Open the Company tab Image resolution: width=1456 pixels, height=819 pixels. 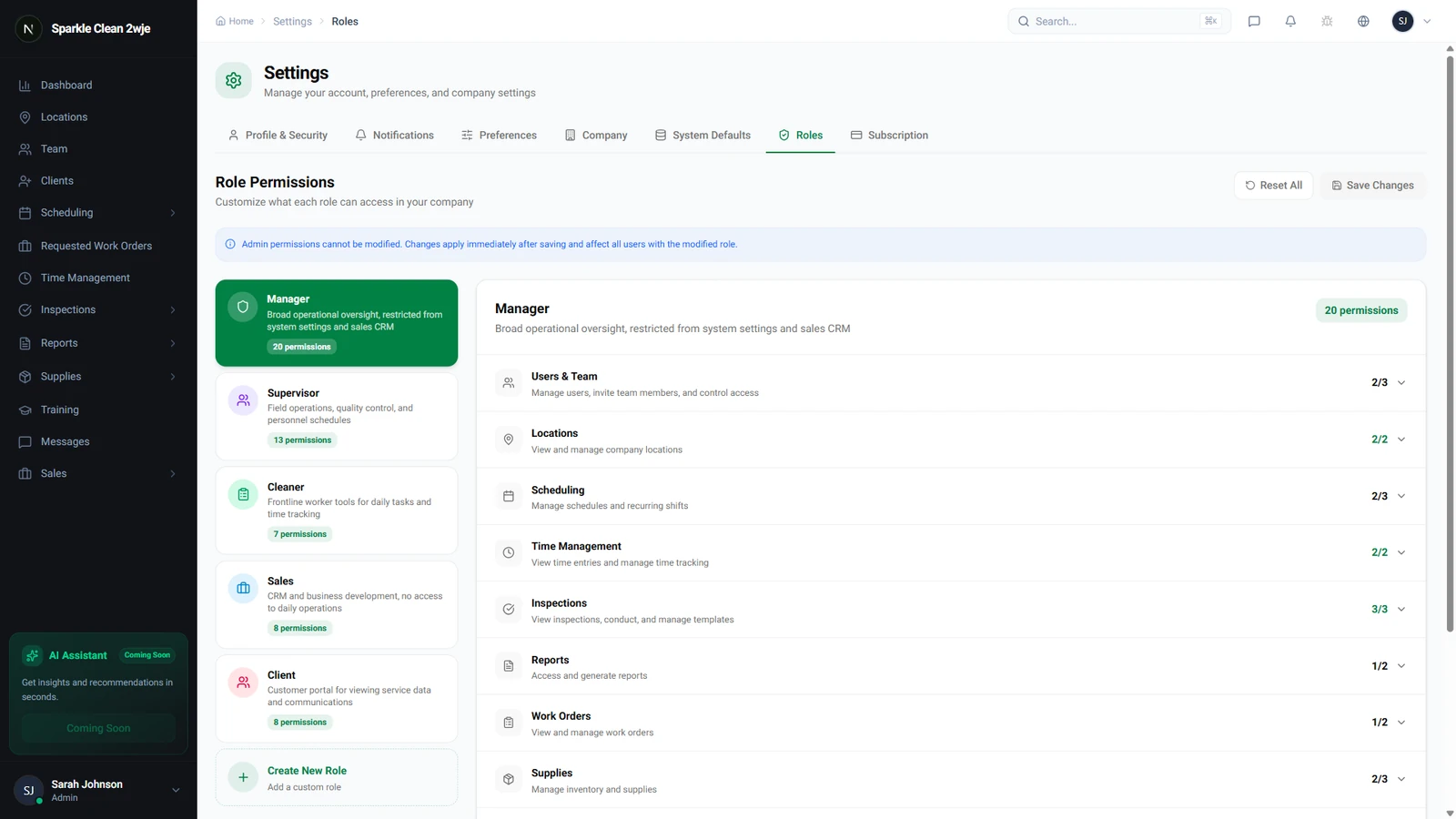596,136
